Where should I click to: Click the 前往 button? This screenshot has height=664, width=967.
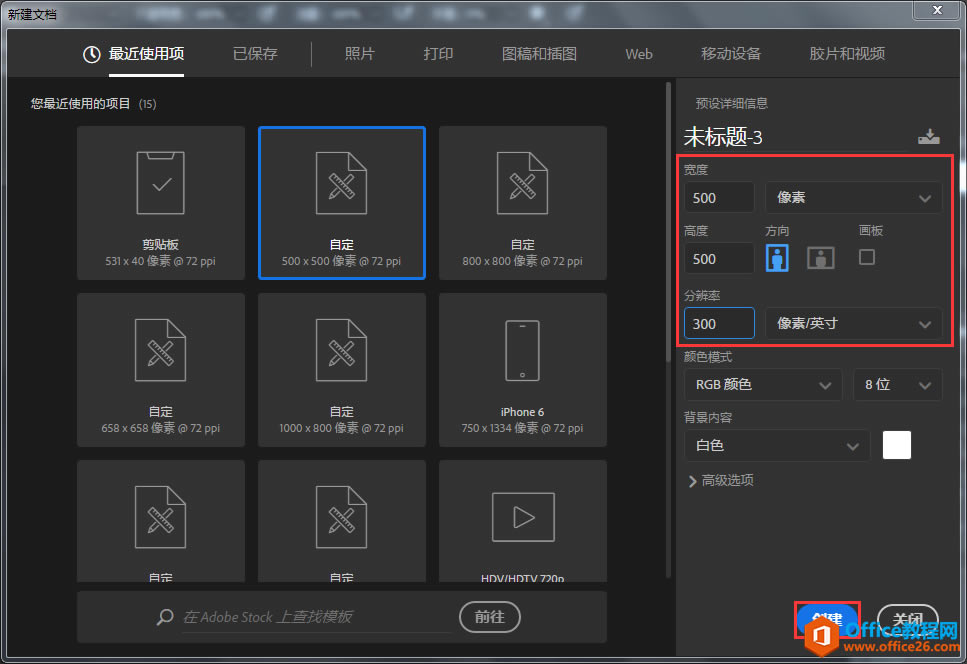(490, 617)
